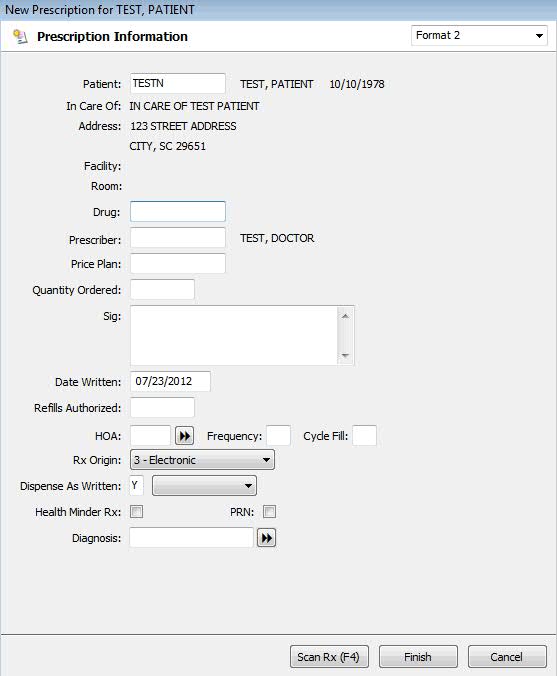557x676 pixels.
Task: Click the HOA double-arrow lookup icon
Action: [185, 436]
